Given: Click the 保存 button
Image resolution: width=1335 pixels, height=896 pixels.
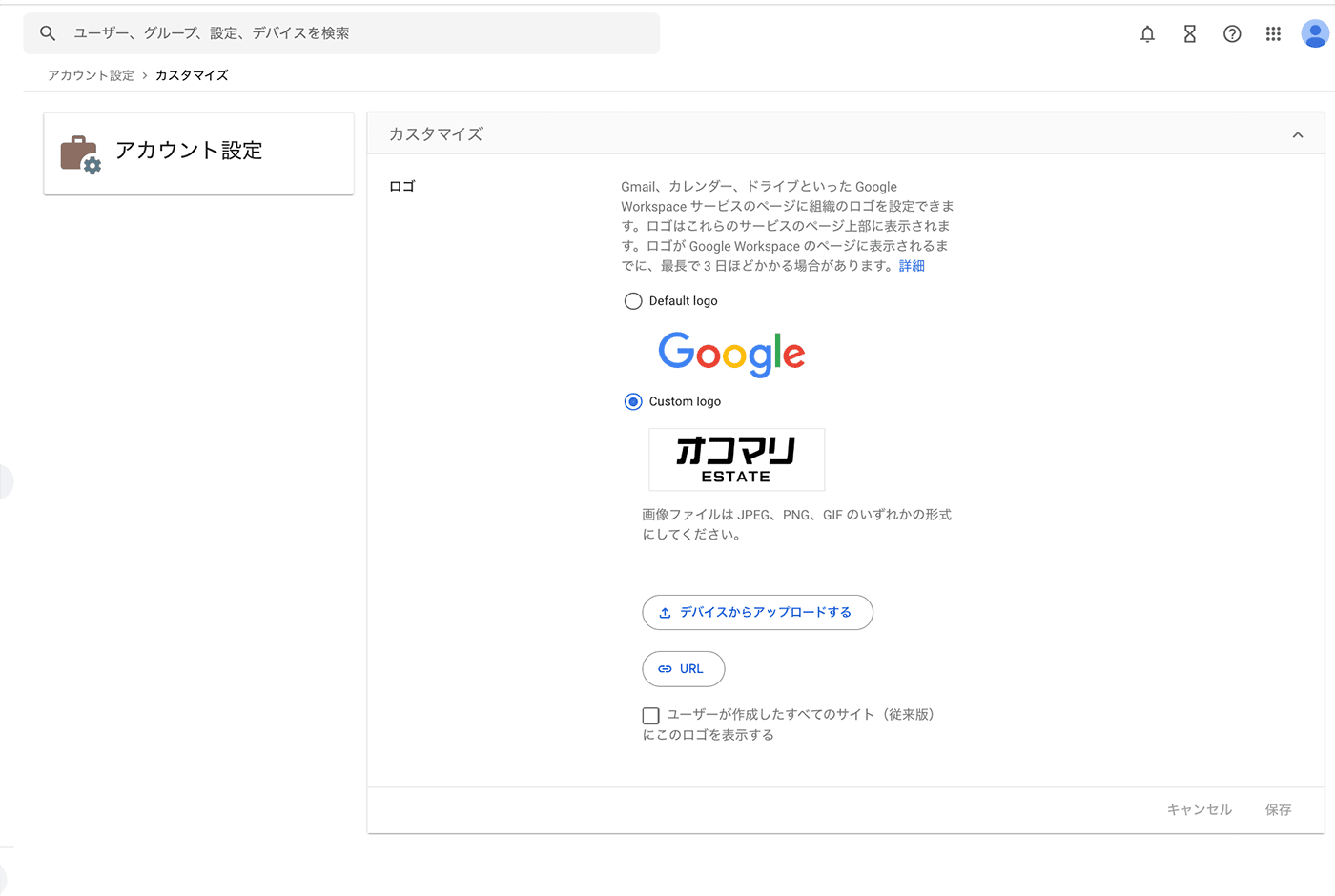Looking at the screenshot, I should (x=1278, y=809).
